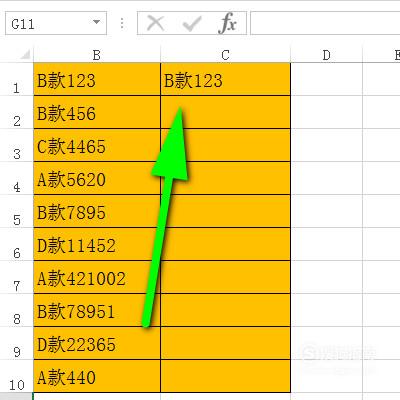Viewport: 400px width, 400px height.
Task: Select column B header
Action: pyautogui.click(x=97, y=55)
